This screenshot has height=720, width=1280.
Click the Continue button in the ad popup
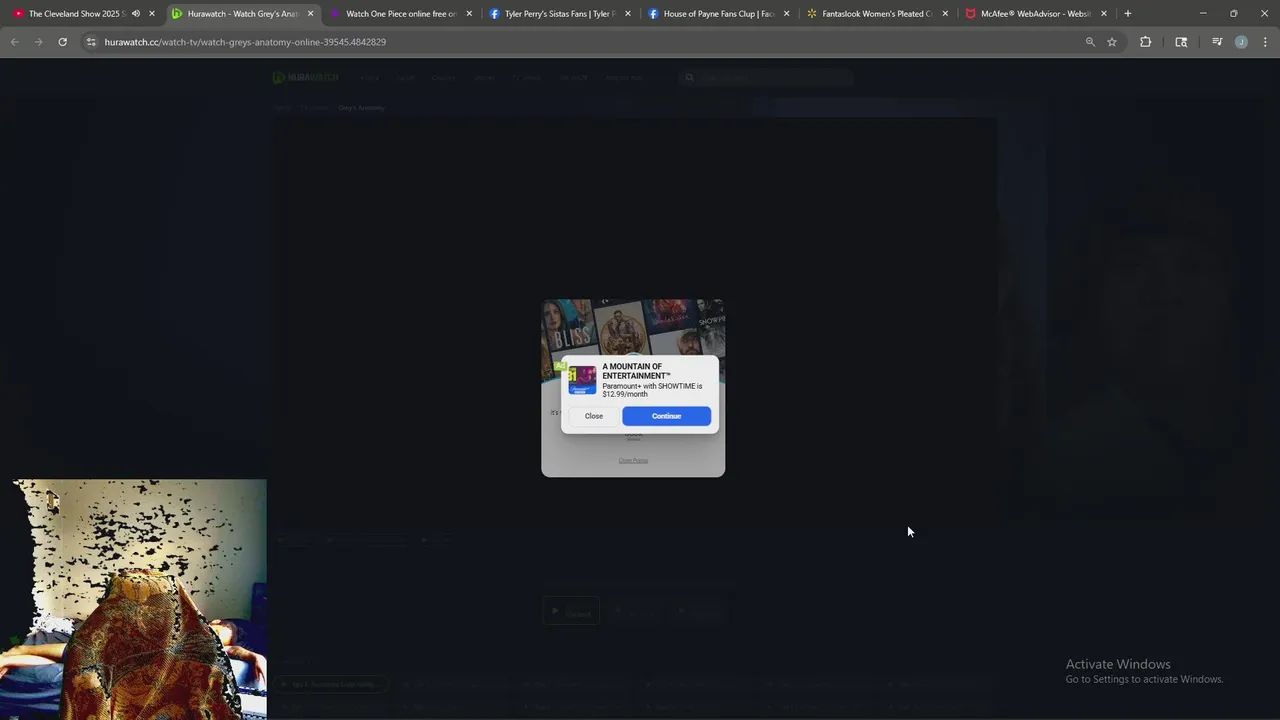666,416
